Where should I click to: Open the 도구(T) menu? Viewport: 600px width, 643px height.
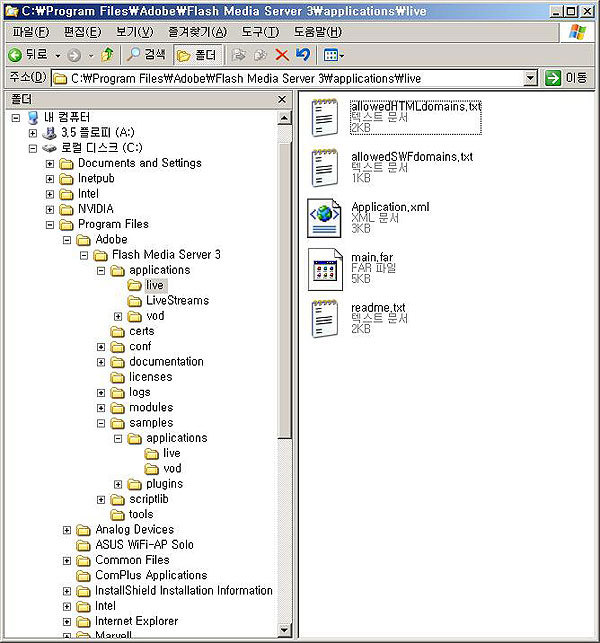click(x=260, y=32)
